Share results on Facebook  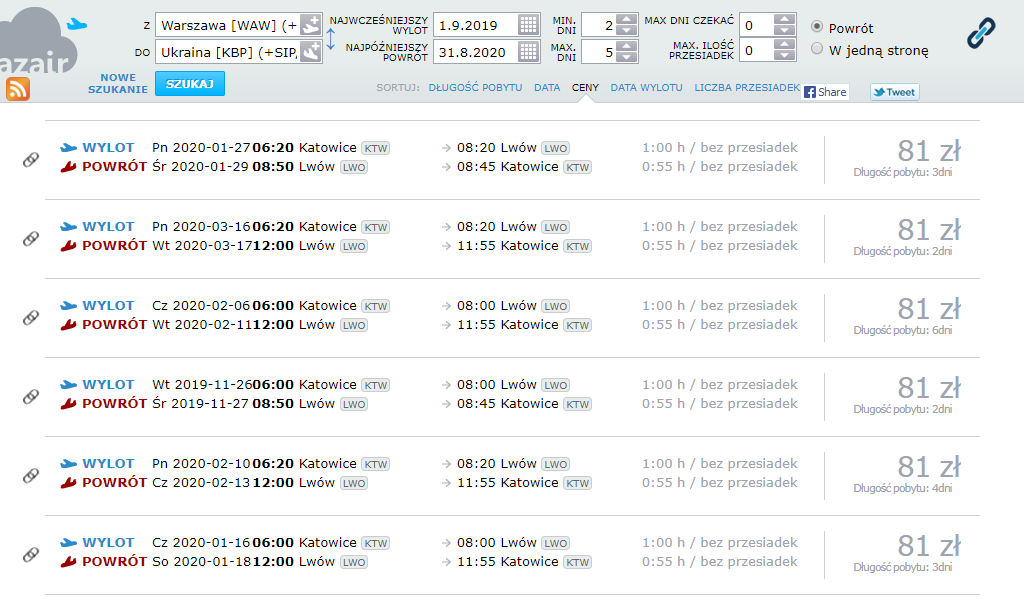(x=825, y=92)
